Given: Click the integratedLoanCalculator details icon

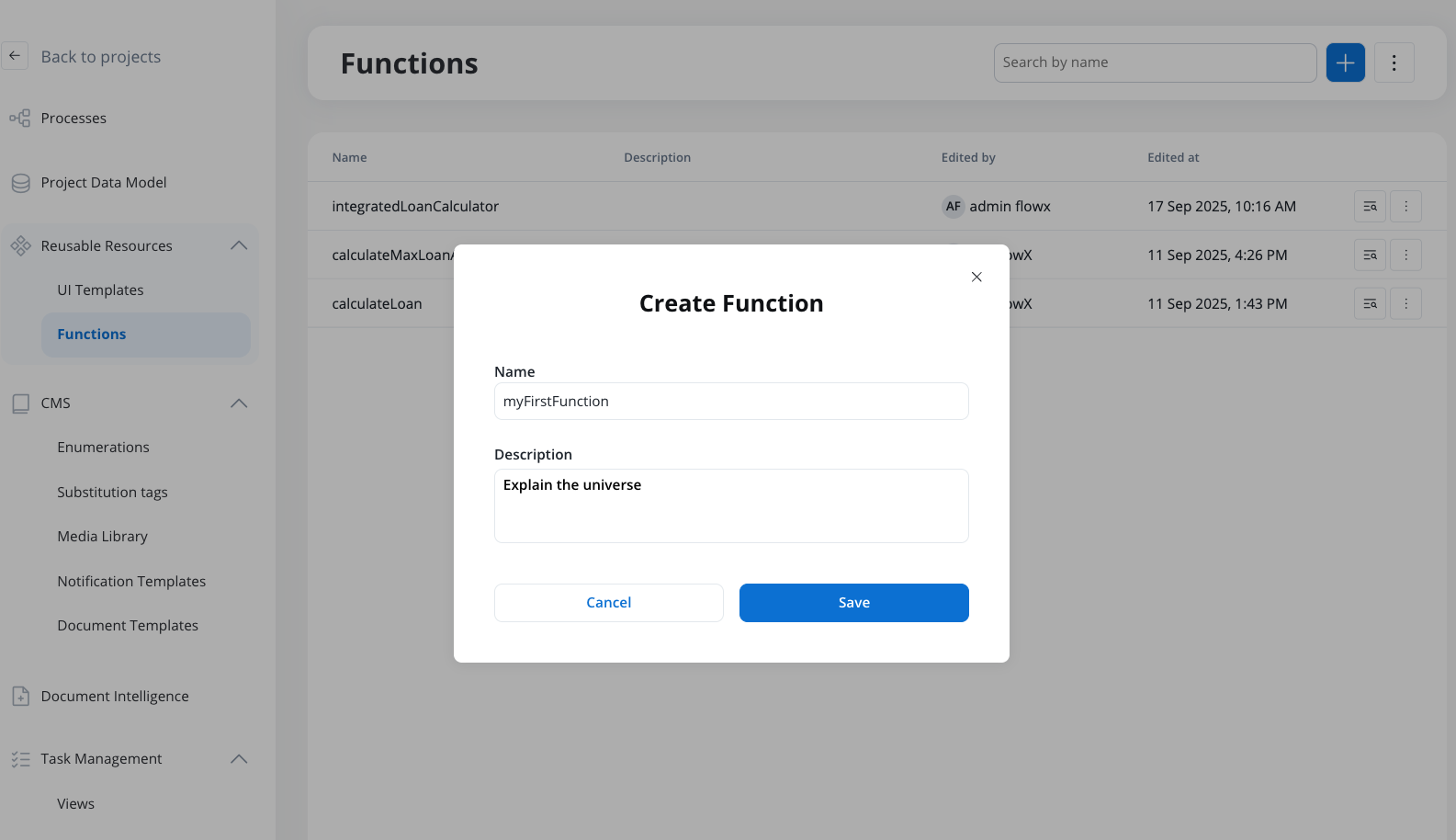Looking at the screenshot, I should tap(1370, 207).
